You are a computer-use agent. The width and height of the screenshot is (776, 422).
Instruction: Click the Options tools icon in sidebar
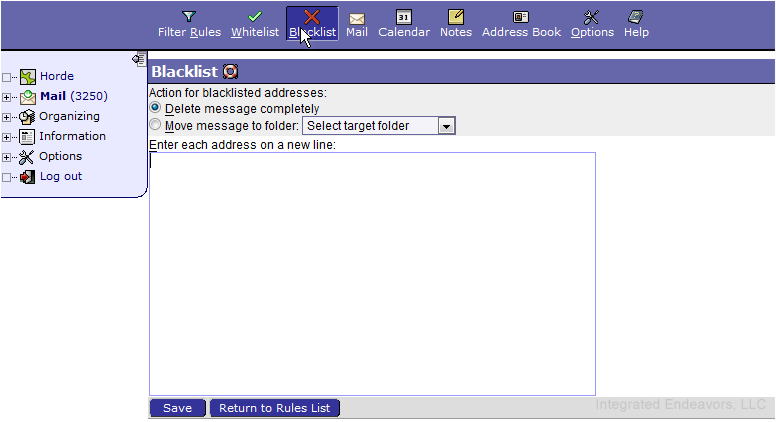tap(26, 157)
